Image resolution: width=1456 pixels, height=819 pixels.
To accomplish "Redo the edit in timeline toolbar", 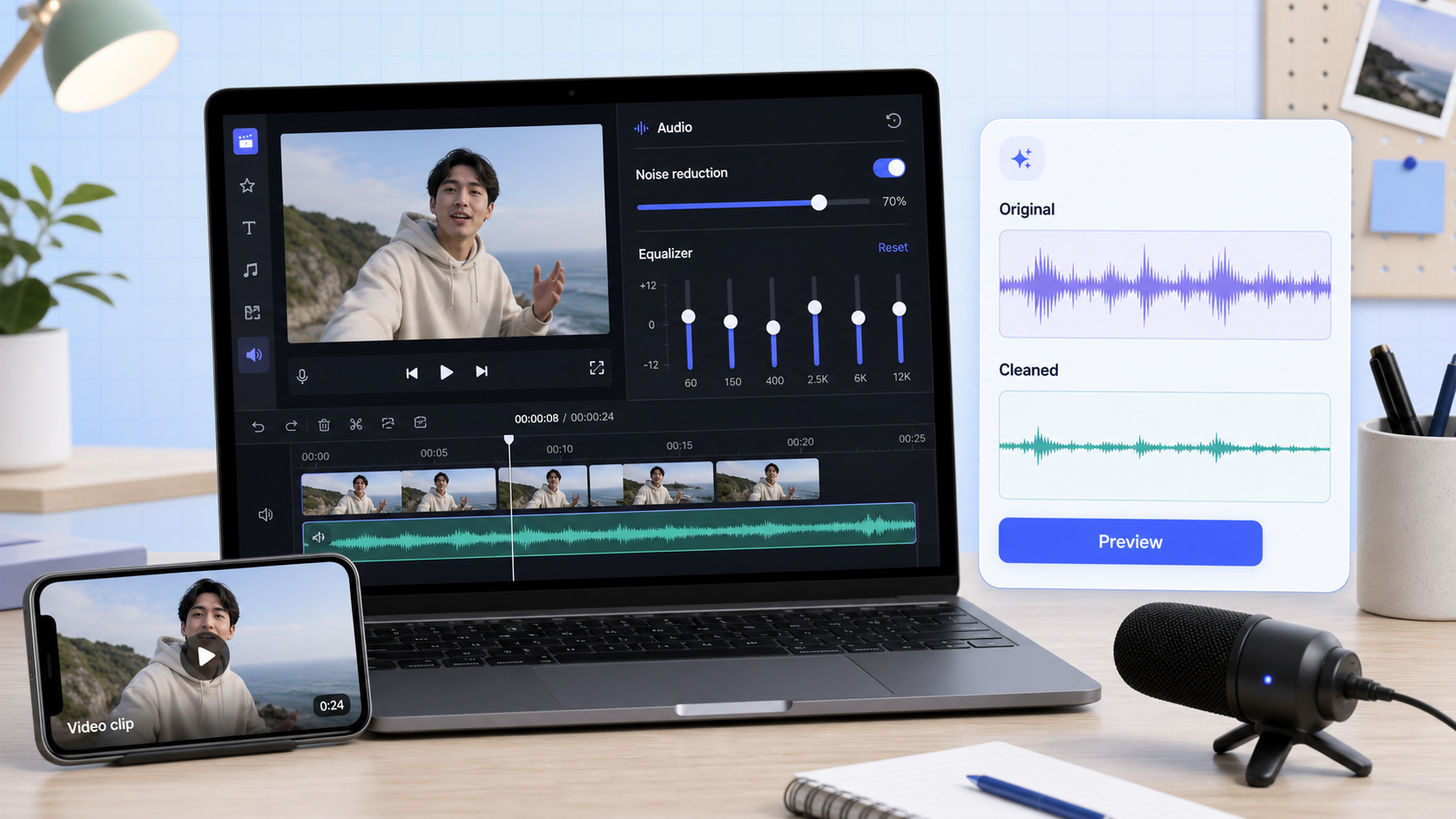I will (x=291, y=426).
